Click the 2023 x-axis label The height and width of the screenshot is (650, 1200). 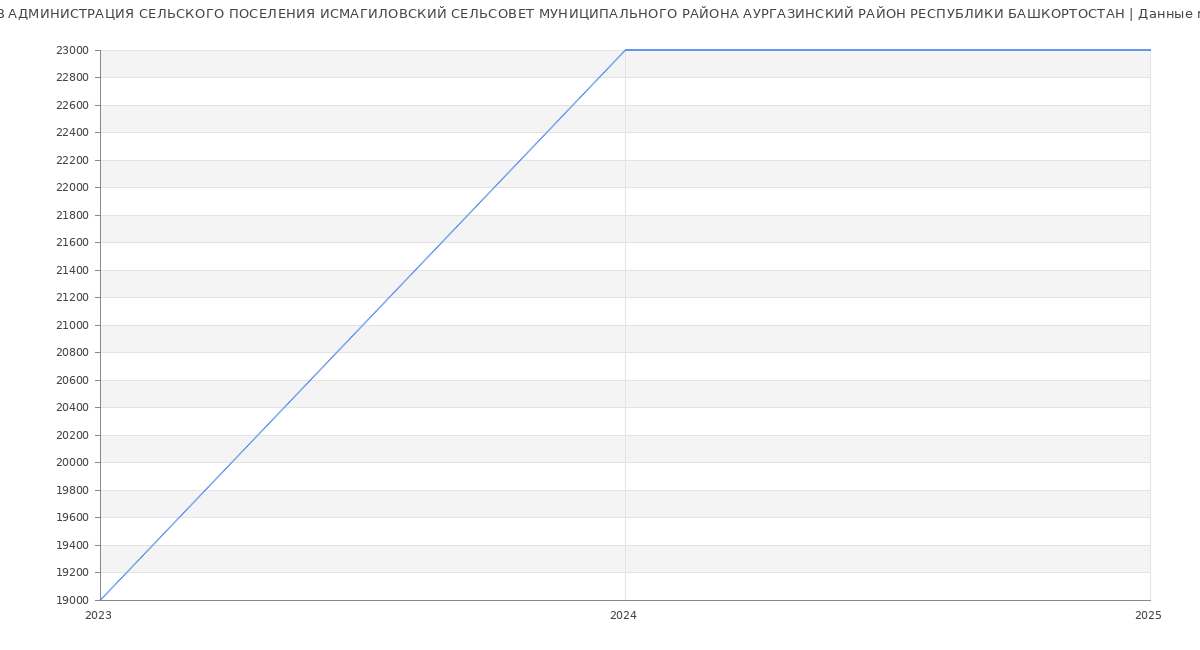tap(98, 616)
